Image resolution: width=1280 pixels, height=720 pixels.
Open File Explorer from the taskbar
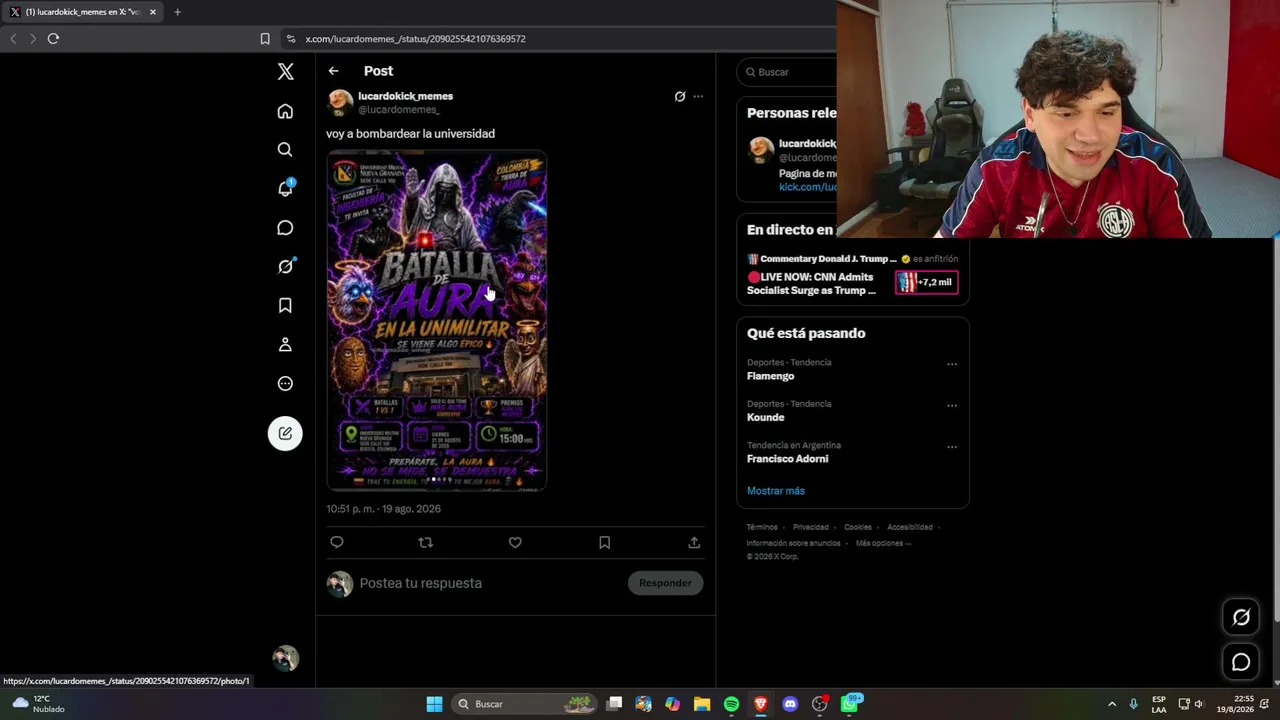click(x=702, y=704)
